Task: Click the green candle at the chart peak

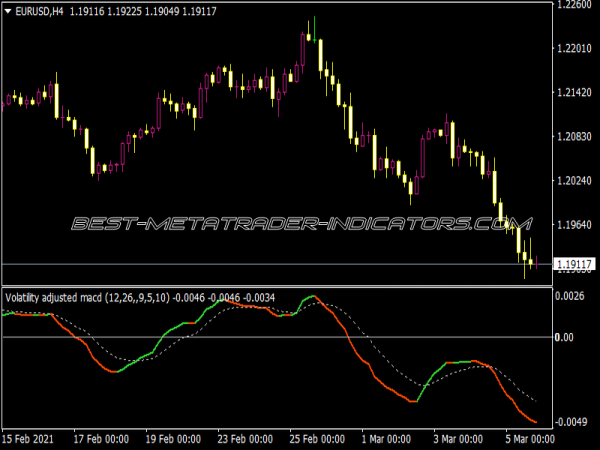Action: click(315, 29)
